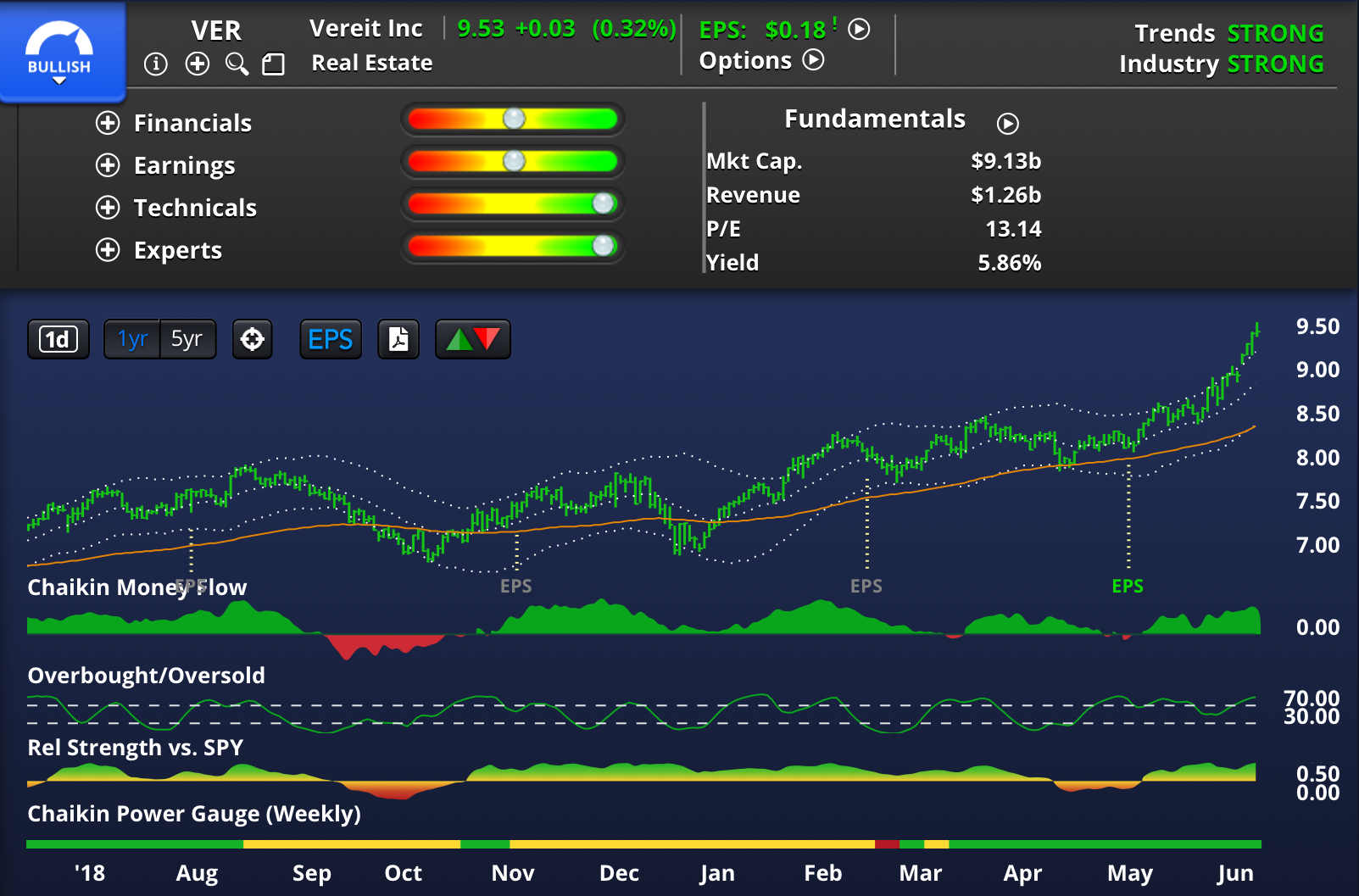The height and width of the screenshot is (896, 1359).
Task: Click the green EPS marker near May
Action: tap(1128, 586)
